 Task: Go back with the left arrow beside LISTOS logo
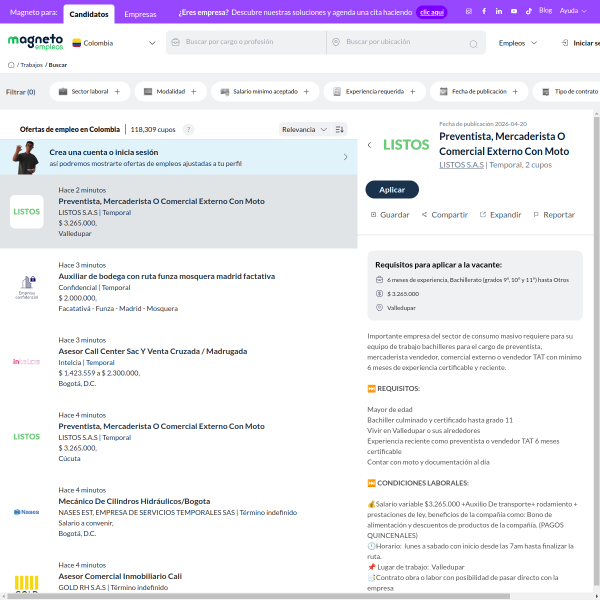pyautogui.click(x=368, y=144)
